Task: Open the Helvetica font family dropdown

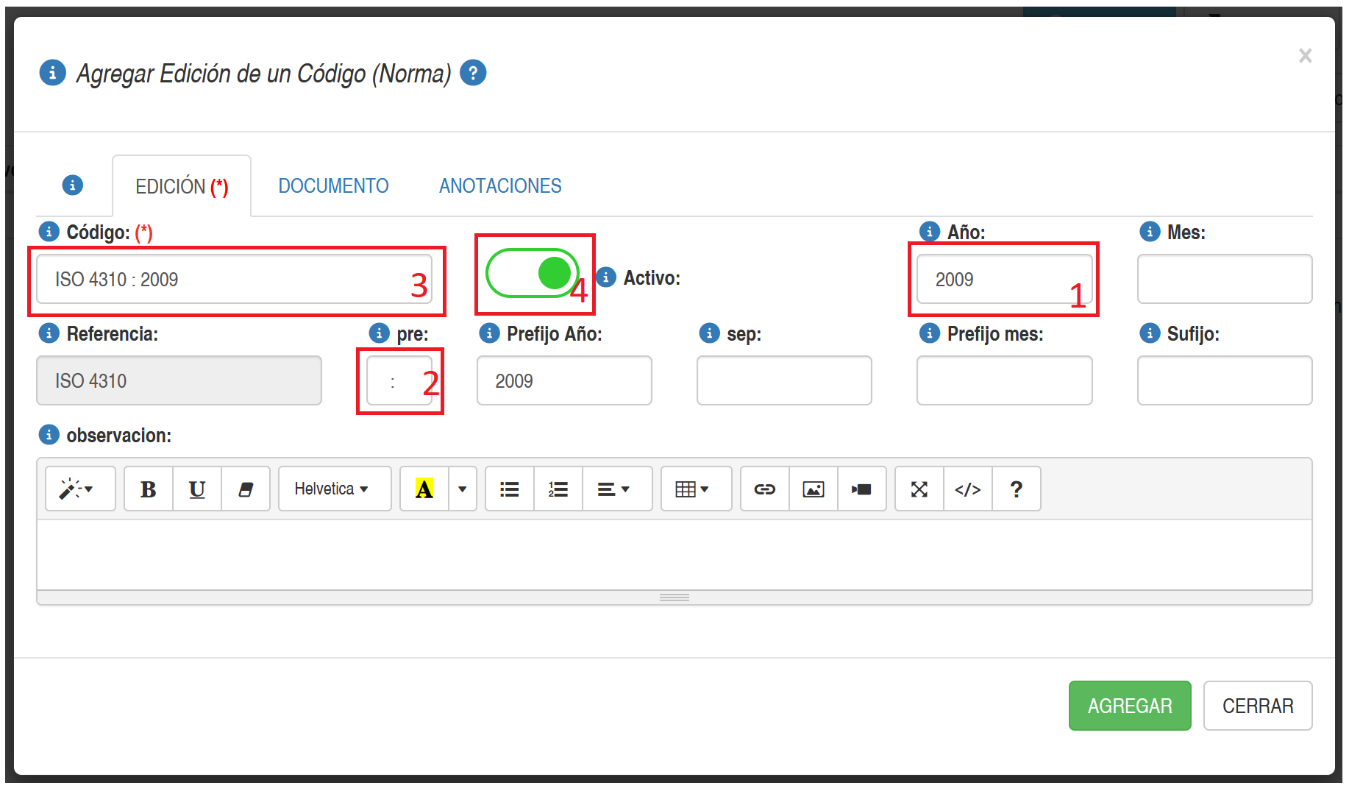Action: coord(334,489)
